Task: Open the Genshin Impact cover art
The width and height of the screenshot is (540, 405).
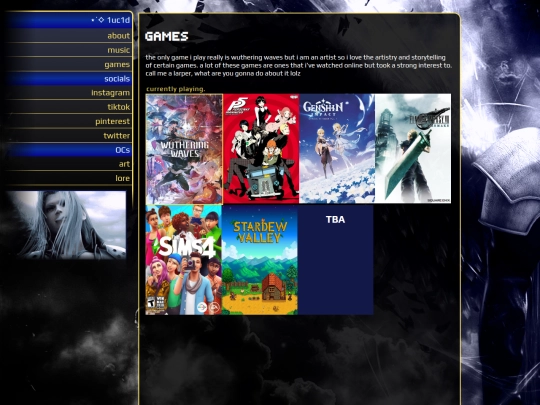Action: [x=337, y=148]
